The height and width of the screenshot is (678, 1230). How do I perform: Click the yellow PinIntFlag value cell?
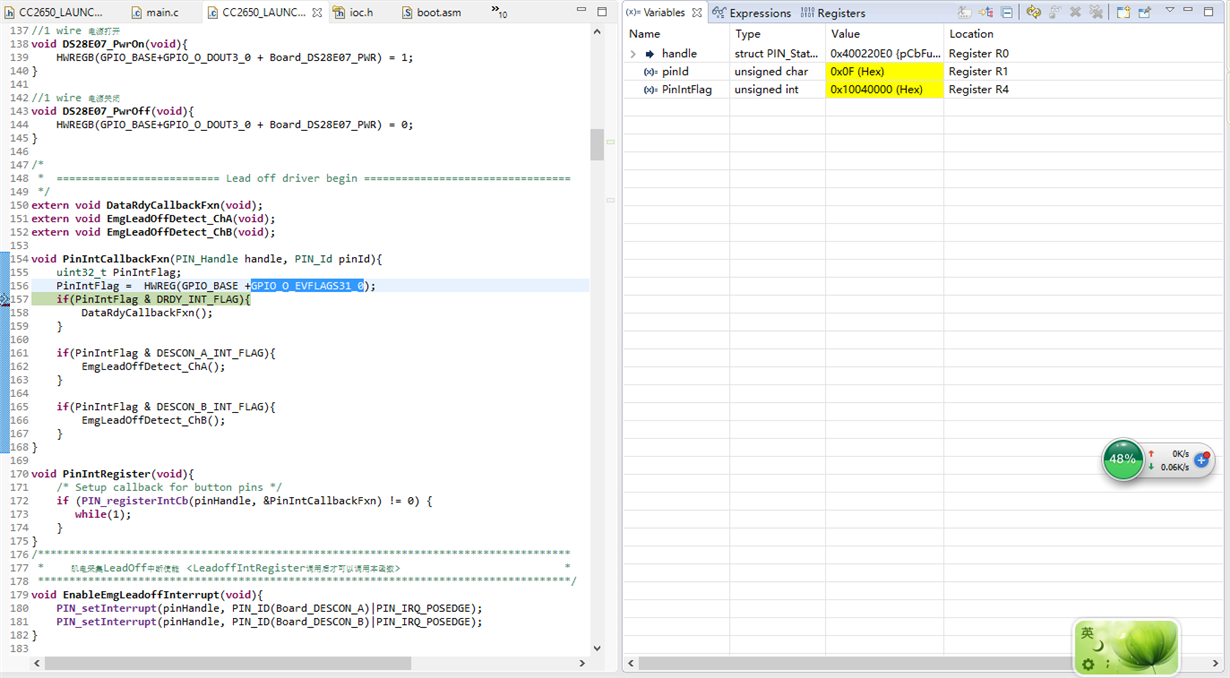point(884,89)
